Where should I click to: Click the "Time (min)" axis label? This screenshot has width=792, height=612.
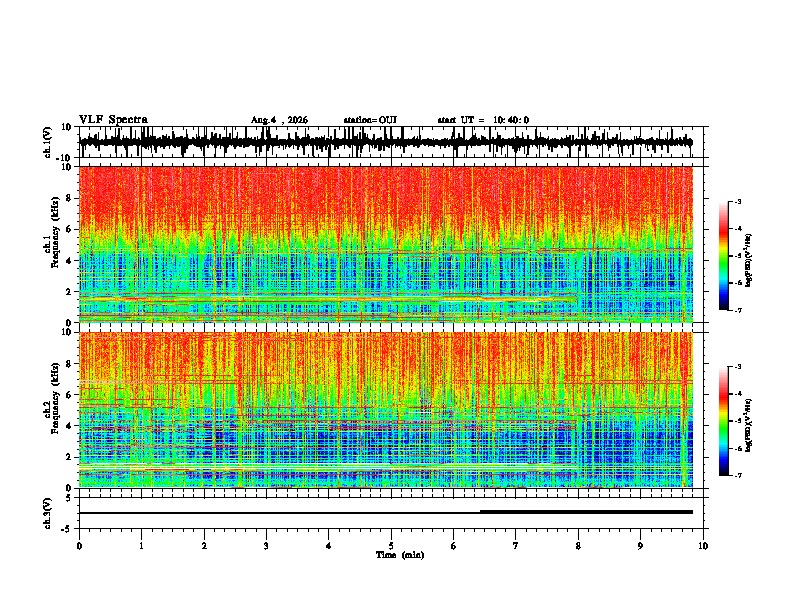pos(400,555)
